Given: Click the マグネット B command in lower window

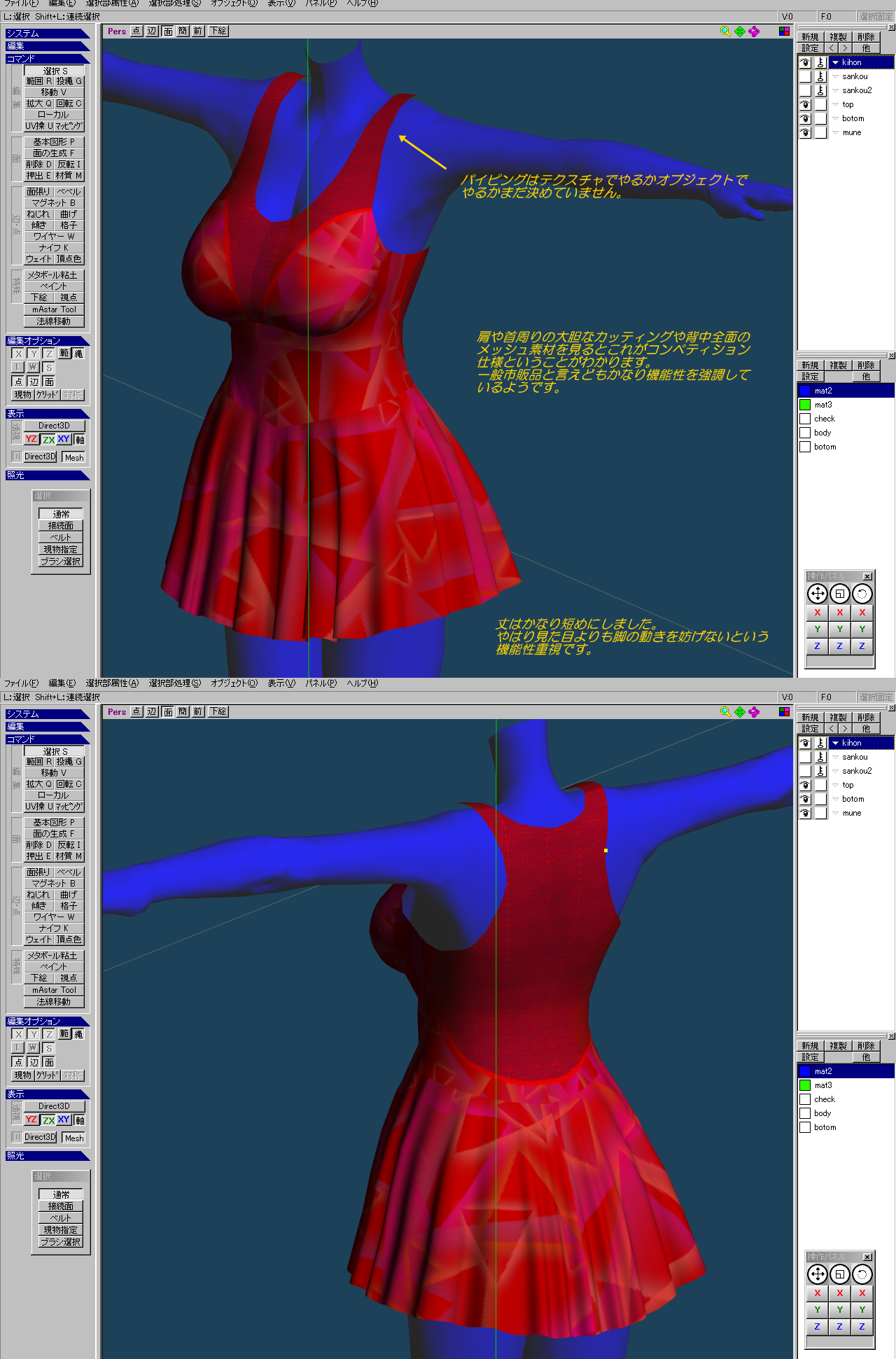Looking at the screenshot, I should click(54, 884).
